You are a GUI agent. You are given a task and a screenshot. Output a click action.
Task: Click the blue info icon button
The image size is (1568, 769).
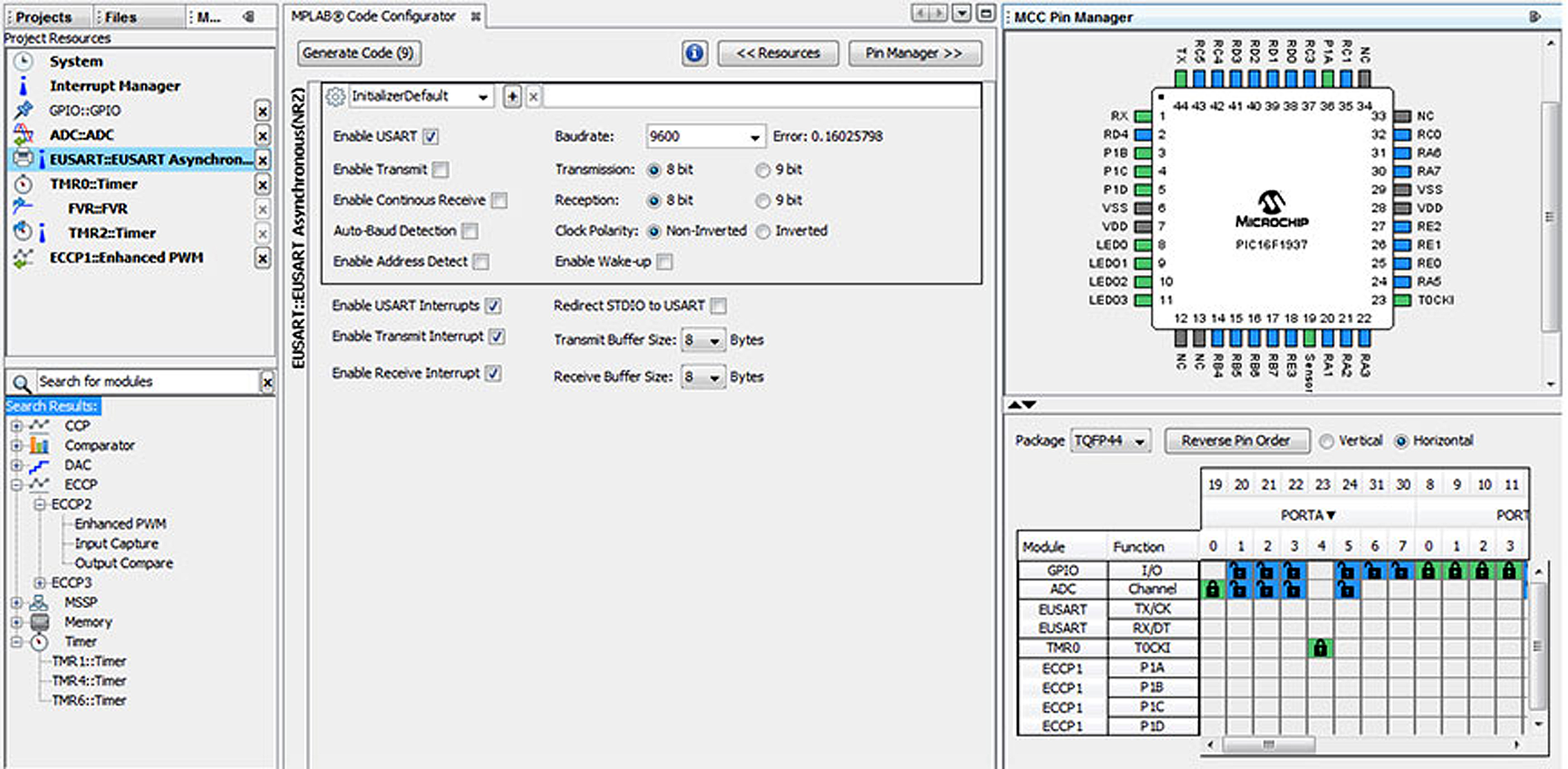tap(694, 54)
